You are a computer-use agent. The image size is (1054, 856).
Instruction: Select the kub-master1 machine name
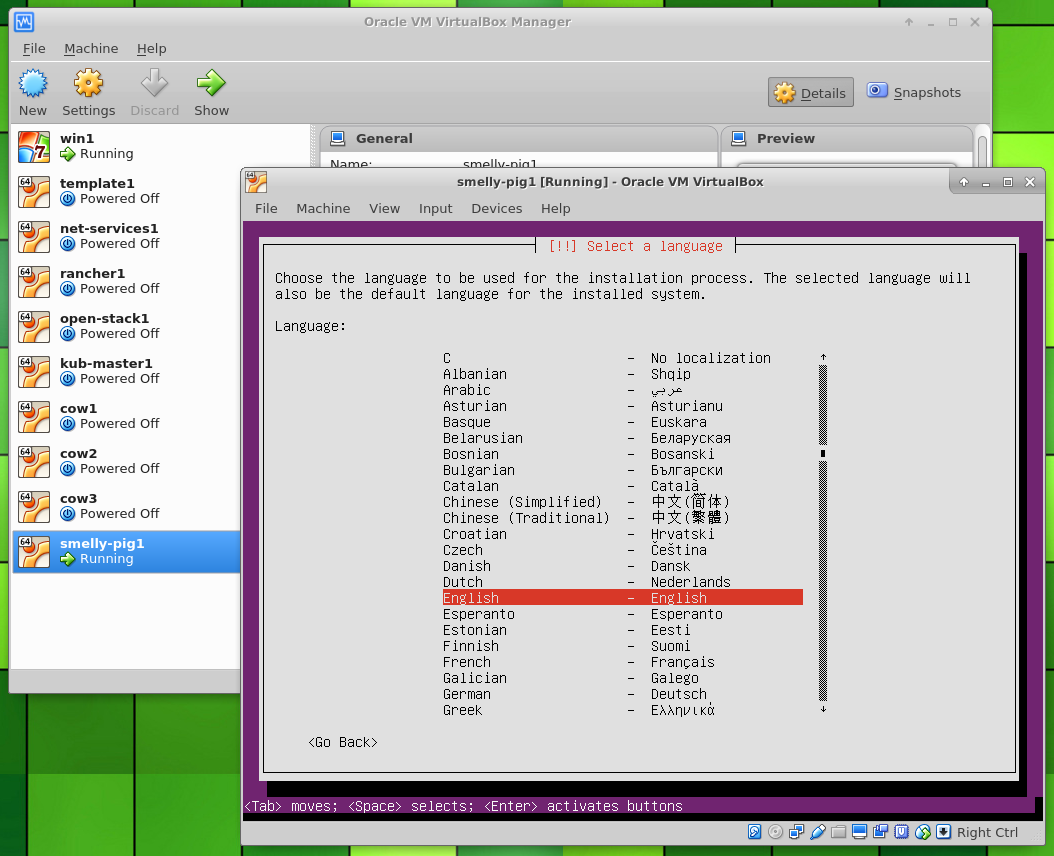106,364
